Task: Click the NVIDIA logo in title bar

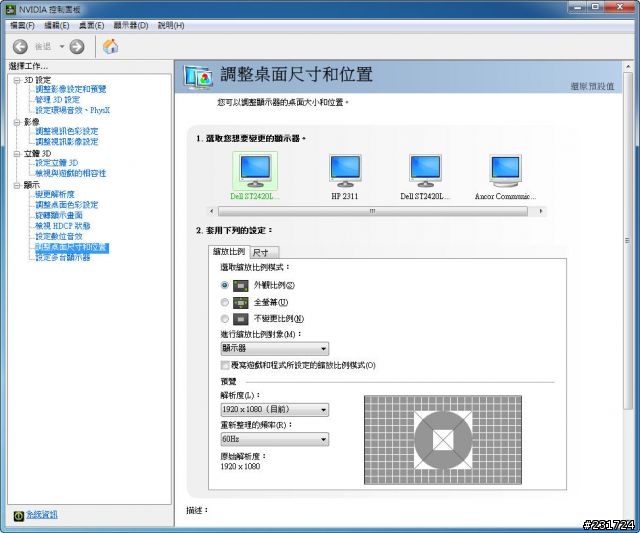Action: tap(11, 9)
